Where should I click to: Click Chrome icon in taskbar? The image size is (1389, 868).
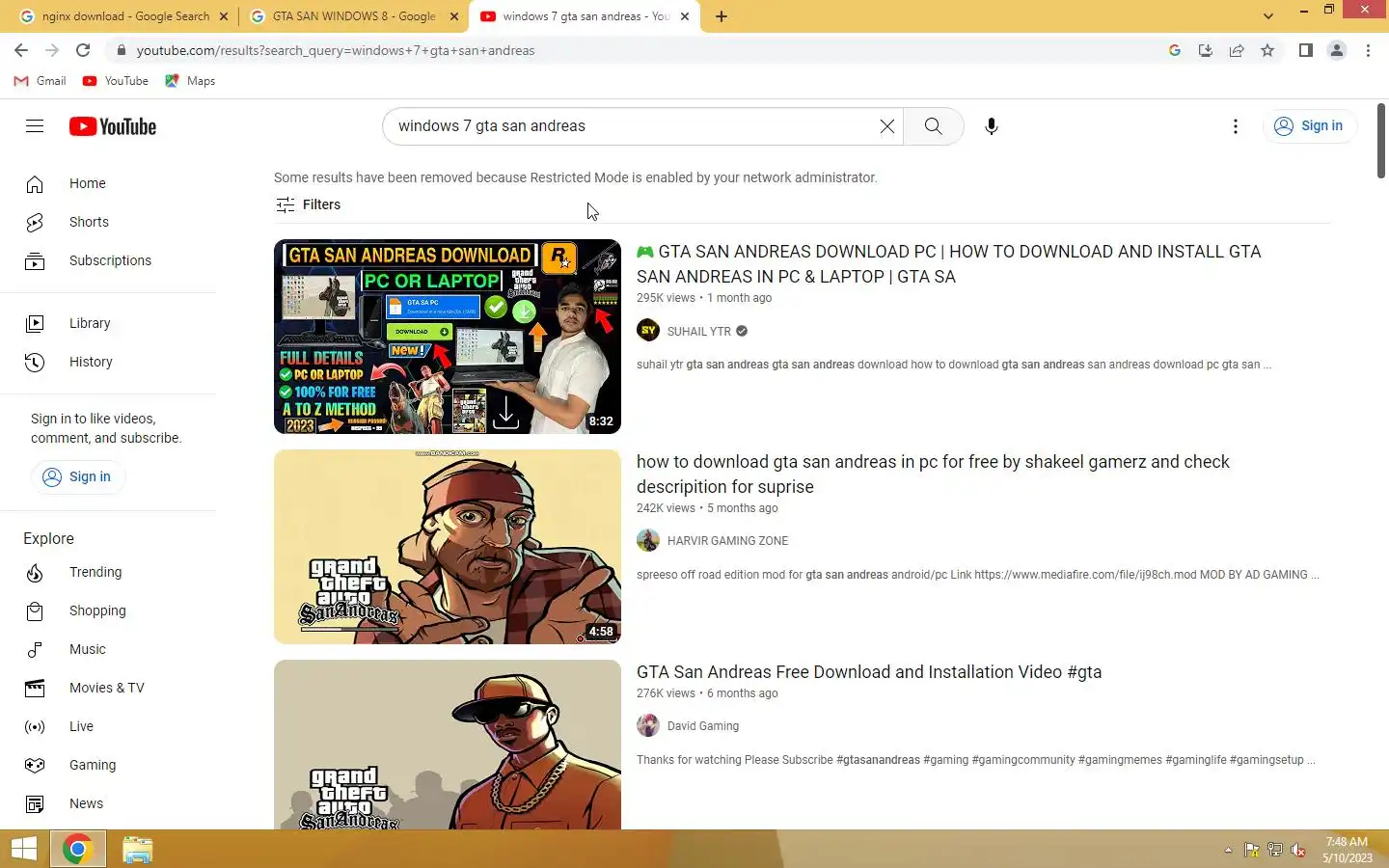(77, 850)
